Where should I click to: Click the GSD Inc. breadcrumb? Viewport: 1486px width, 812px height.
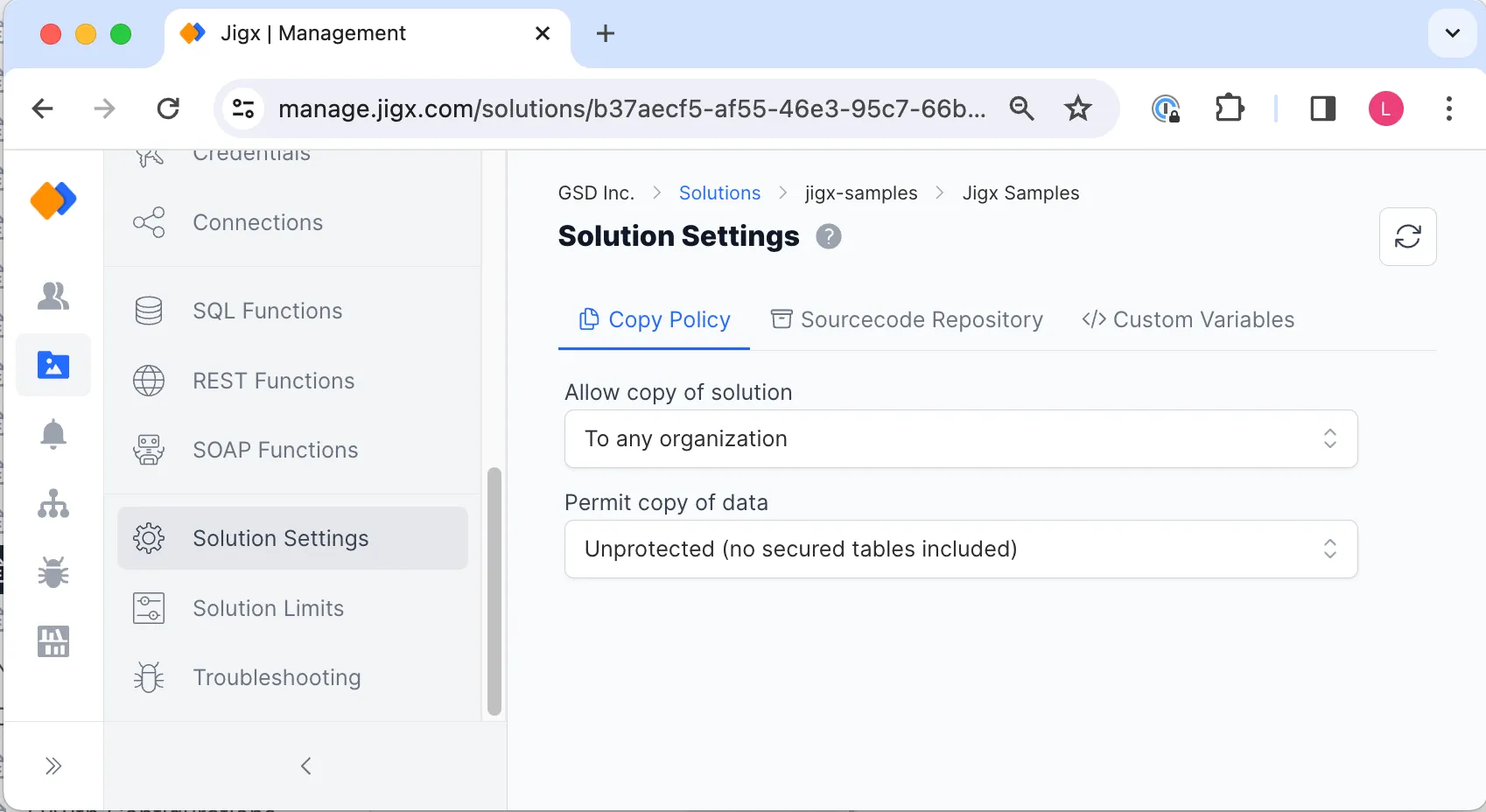pyautogui.click(x=596, y=193)
